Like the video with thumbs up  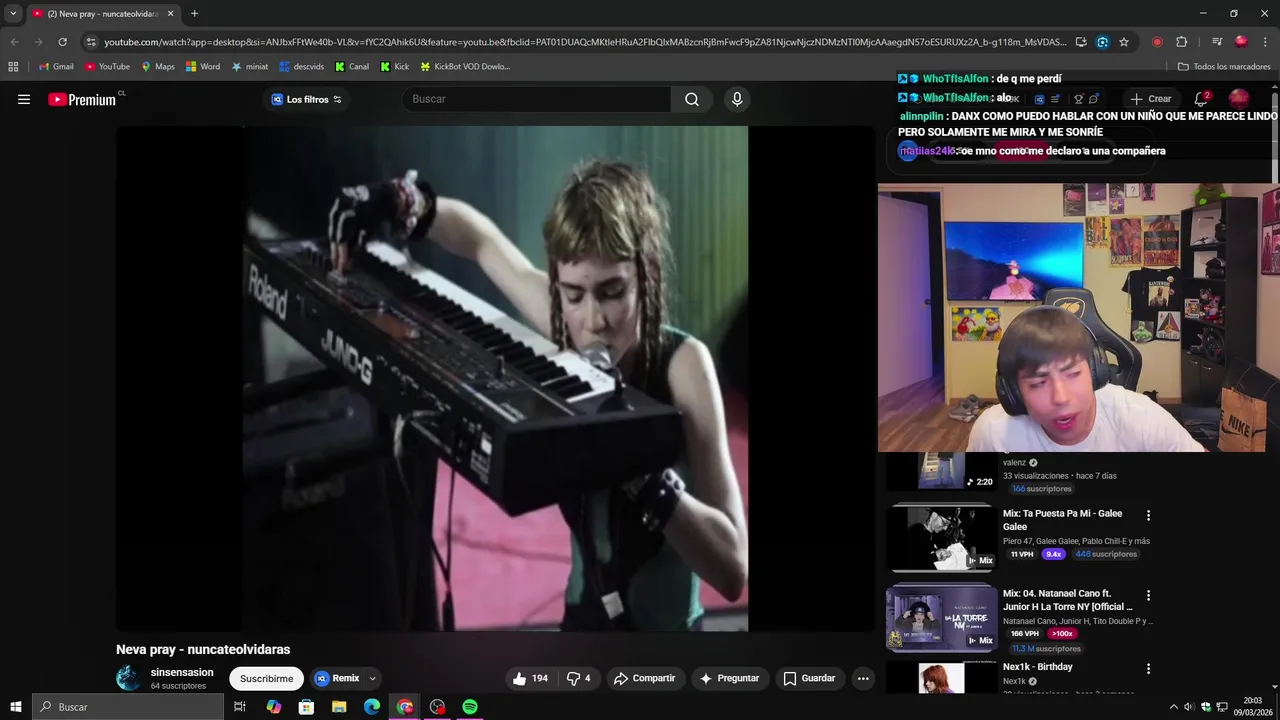pos(530,678)
